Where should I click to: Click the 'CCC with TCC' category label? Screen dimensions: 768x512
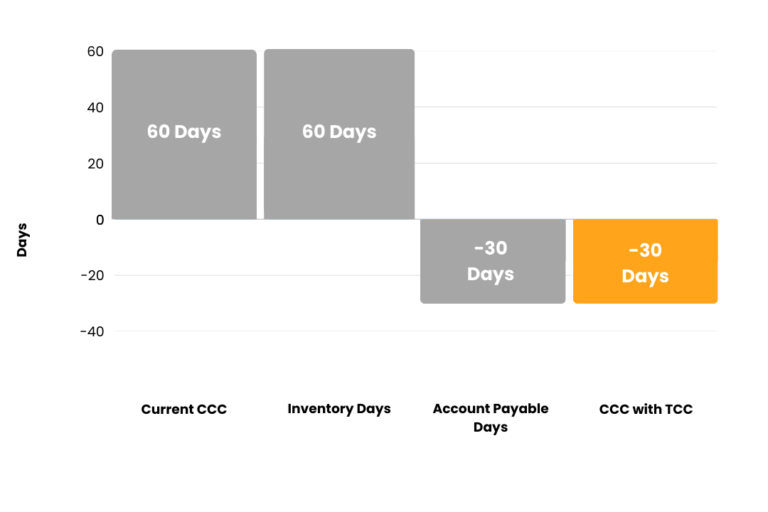click(x=646, y=409)
